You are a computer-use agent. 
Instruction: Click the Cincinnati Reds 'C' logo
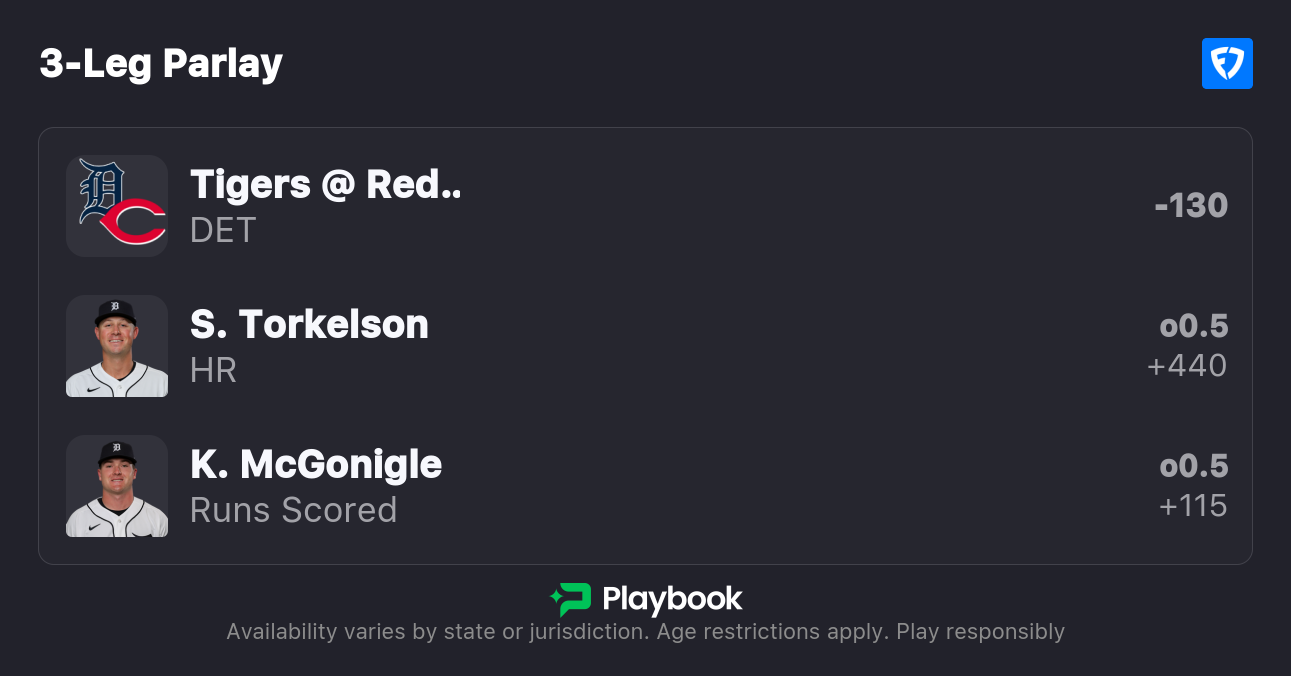133,222
